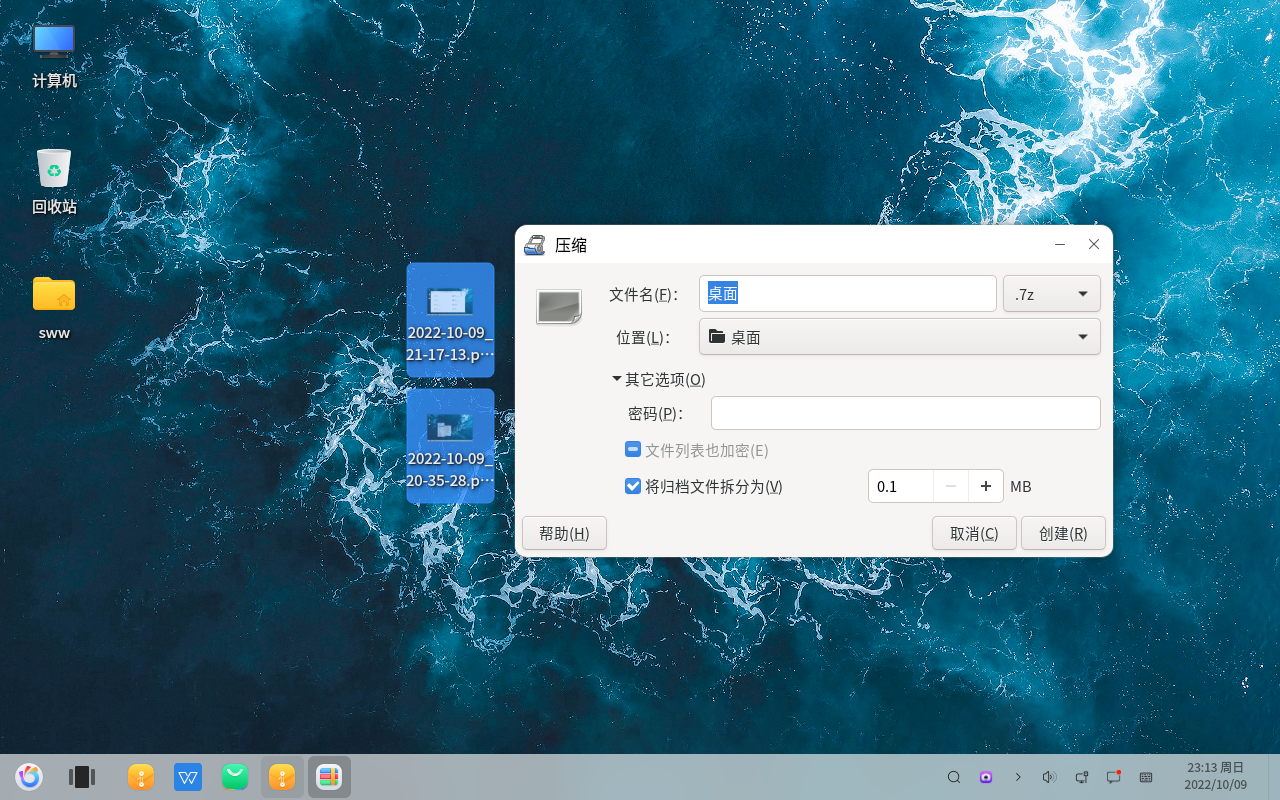Switch to the second yellow archive manager taskbar icon

pos(282,777)
